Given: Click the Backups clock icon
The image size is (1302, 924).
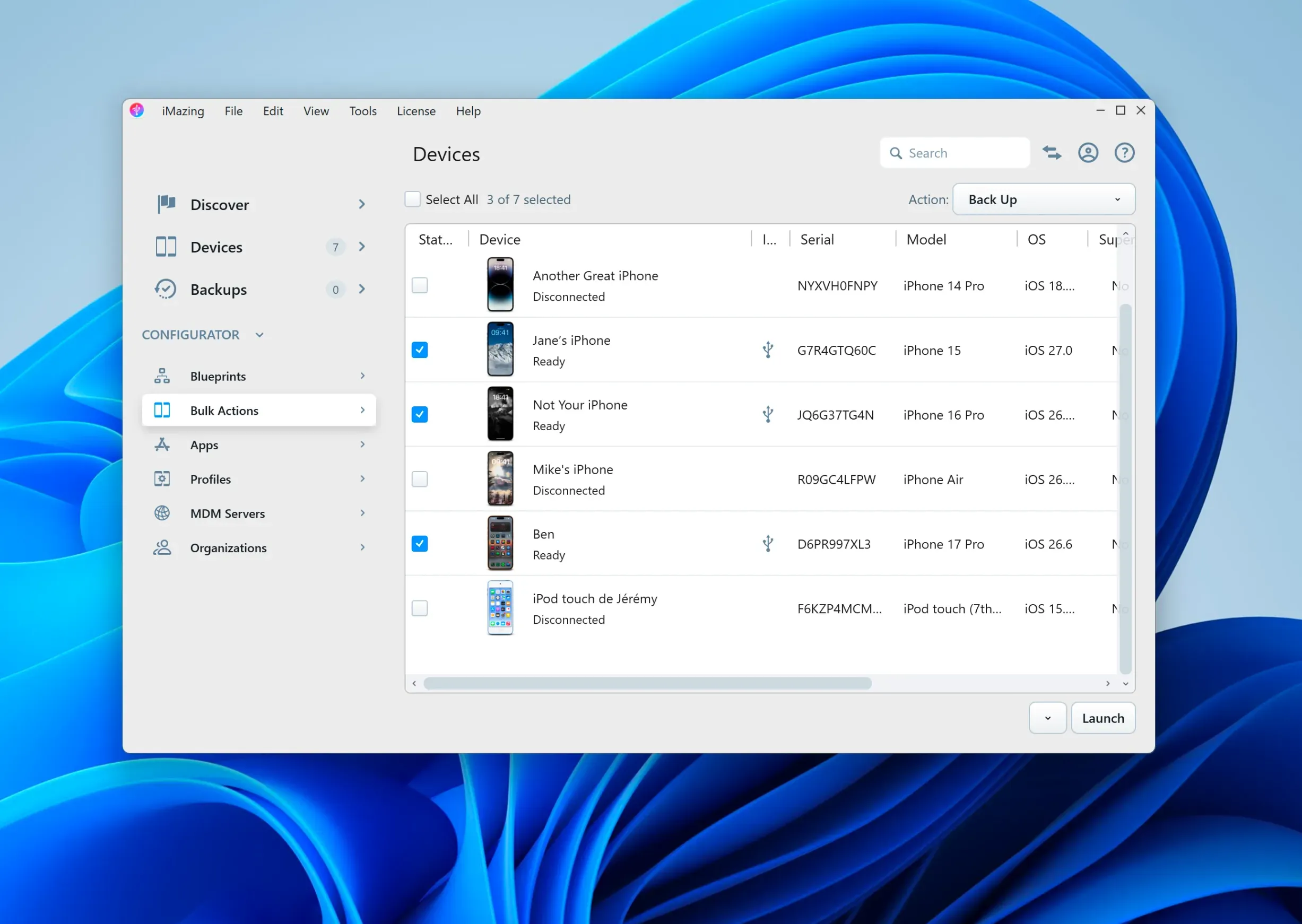Looking at the screenshot, I should click(166, 289).
